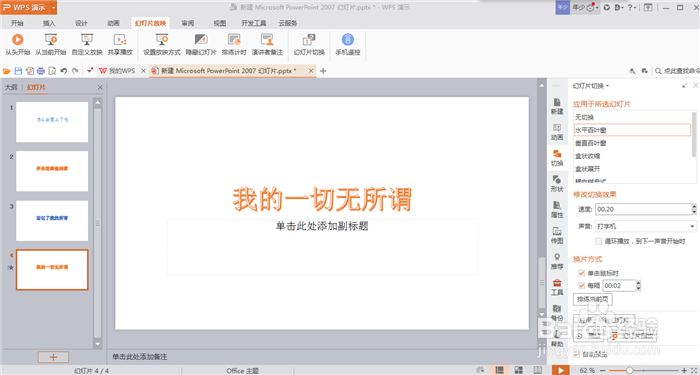
Task: Click shared playback (共享播放) icon
Action: 120,40
